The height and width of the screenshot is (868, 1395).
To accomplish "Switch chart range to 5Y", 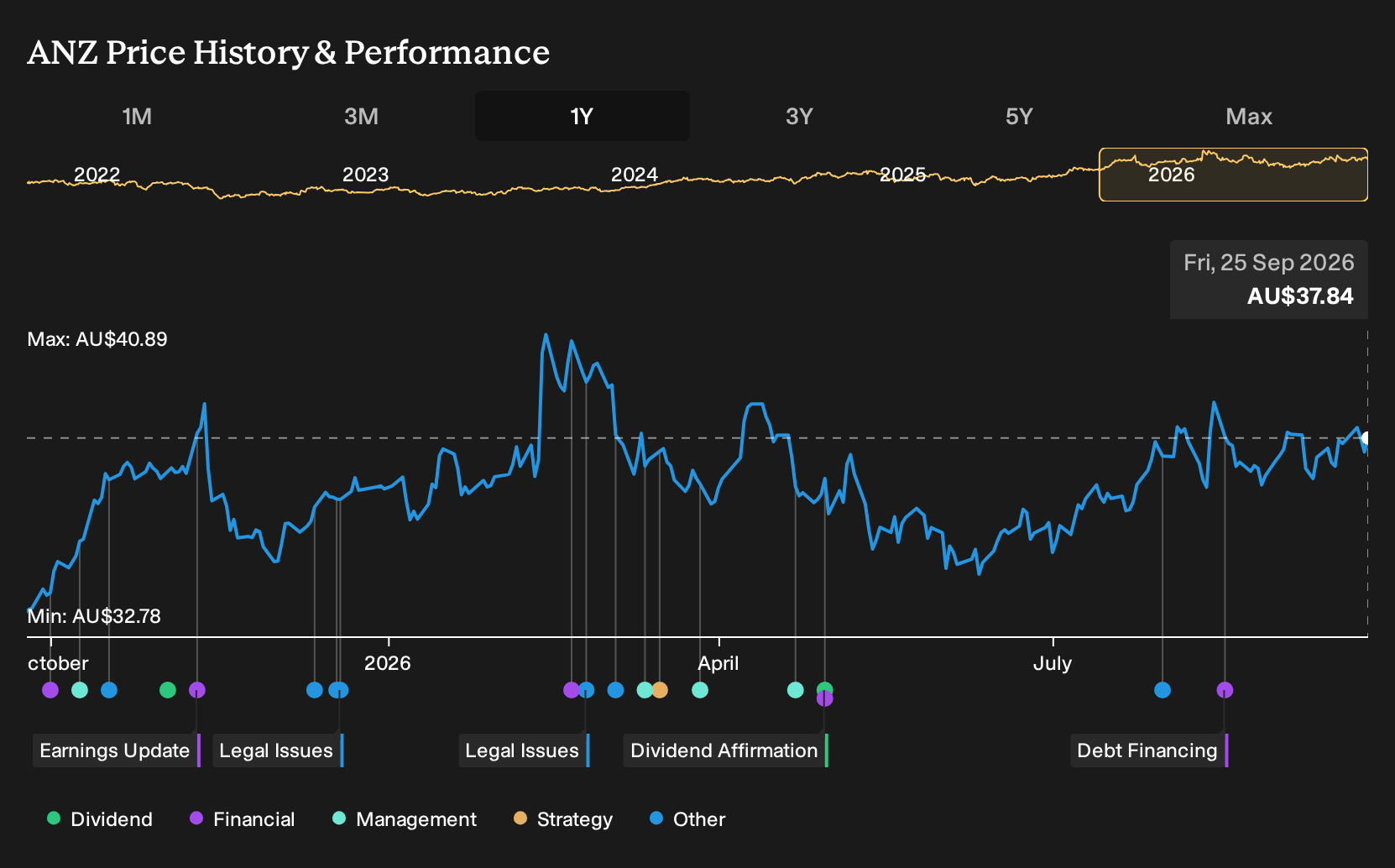I will click(x=1019, y=116).
